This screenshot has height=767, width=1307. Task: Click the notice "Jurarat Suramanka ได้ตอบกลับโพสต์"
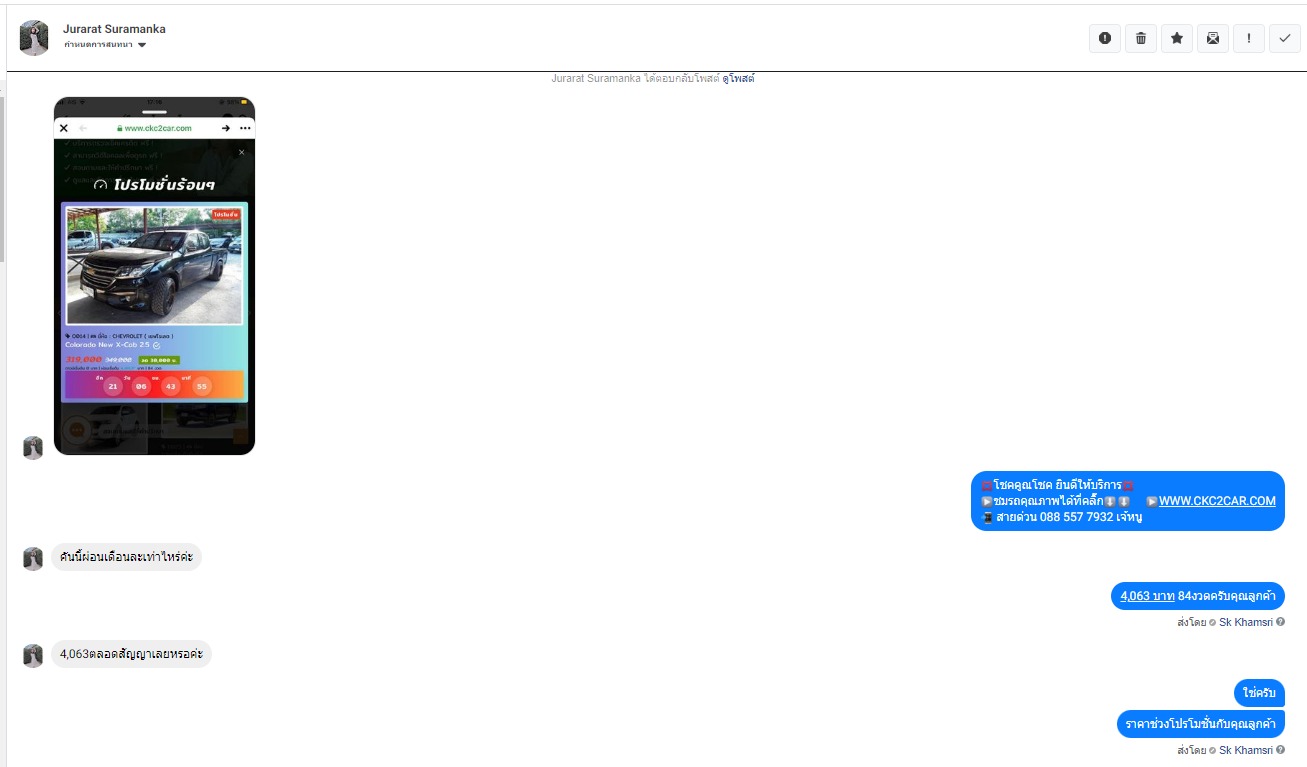coord(635,78)
